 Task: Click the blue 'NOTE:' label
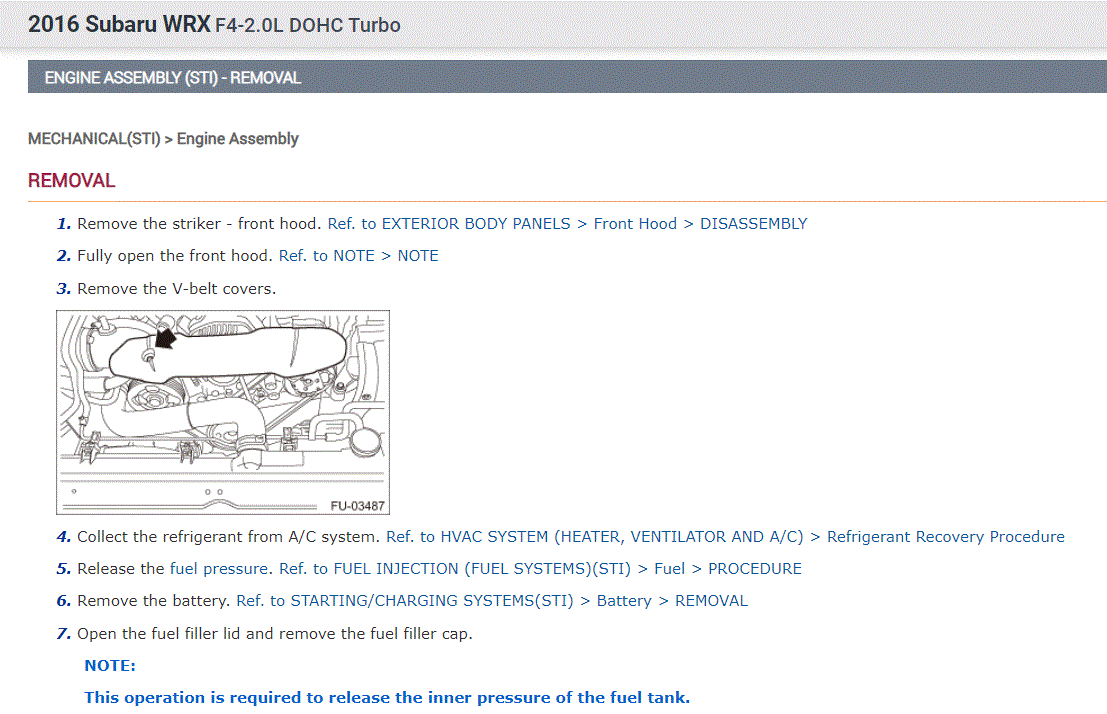pos(110,666)
